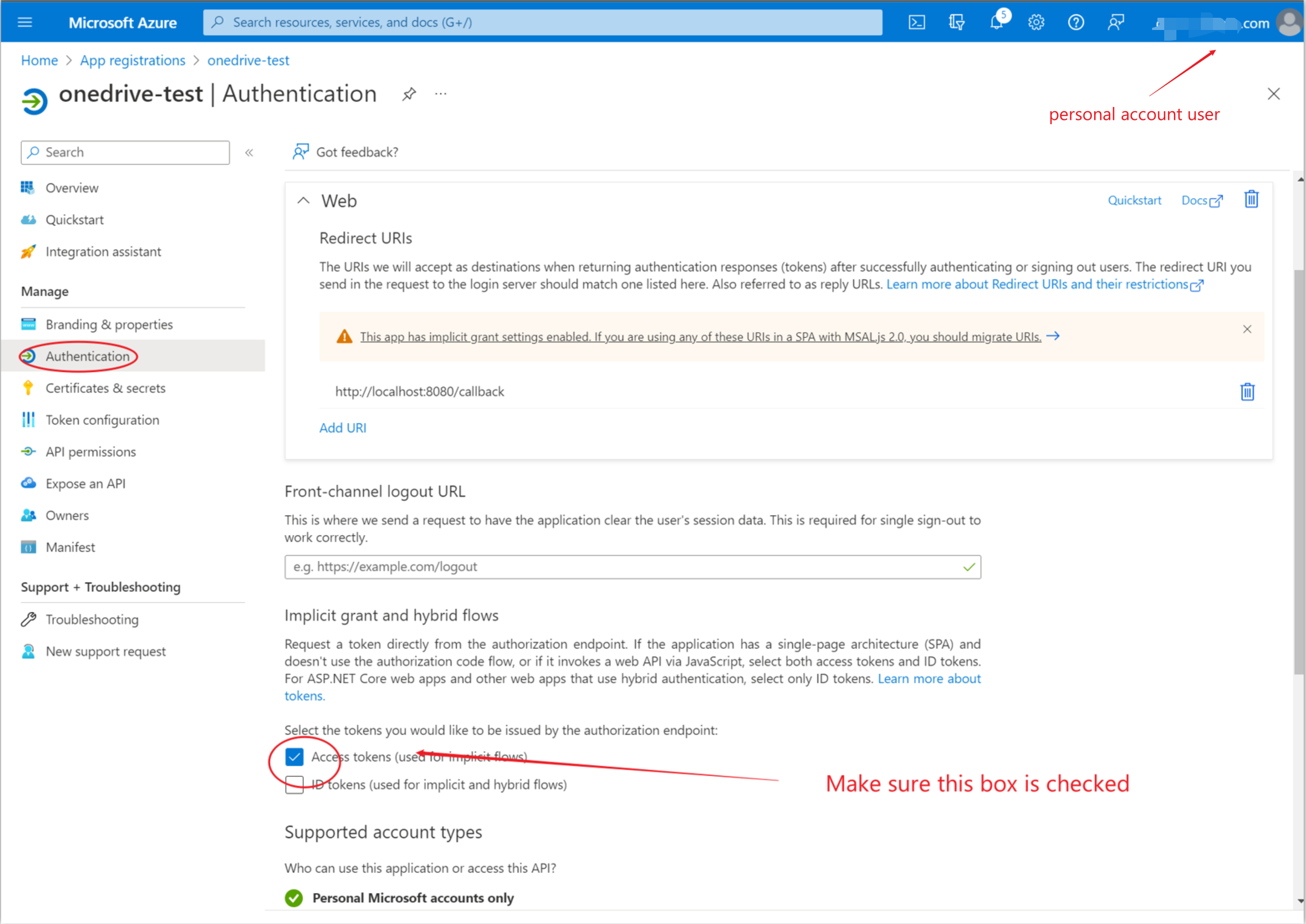Open Cloud Shell icon in top bar

[916, 22]
